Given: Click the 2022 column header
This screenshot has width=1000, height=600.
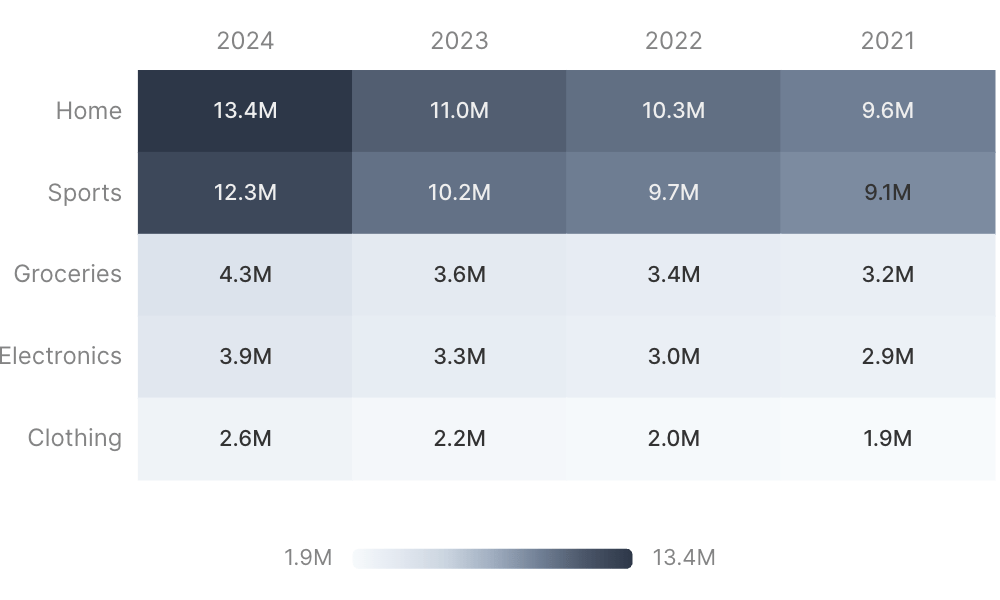Looking at the screenshot, I should [x=673, y=41].
